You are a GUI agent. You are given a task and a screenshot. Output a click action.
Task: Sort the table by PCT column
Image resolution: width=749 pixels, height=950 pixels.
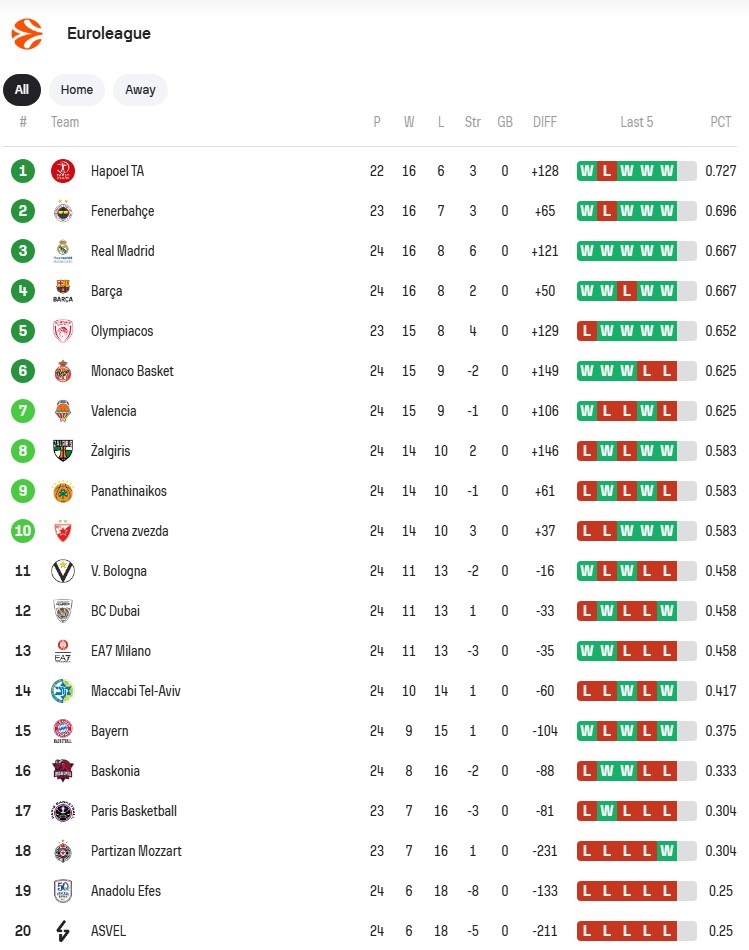click(x=720, y=122)
